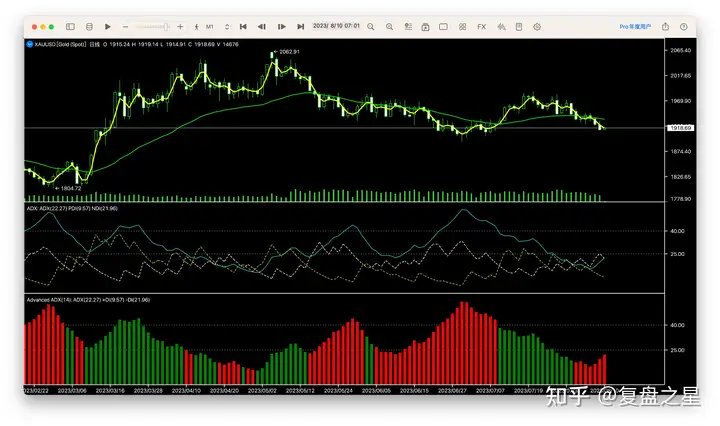Click the blue XAUUSD symbol badge
Viewport: 720px width, 426px height.
(30, 44)
